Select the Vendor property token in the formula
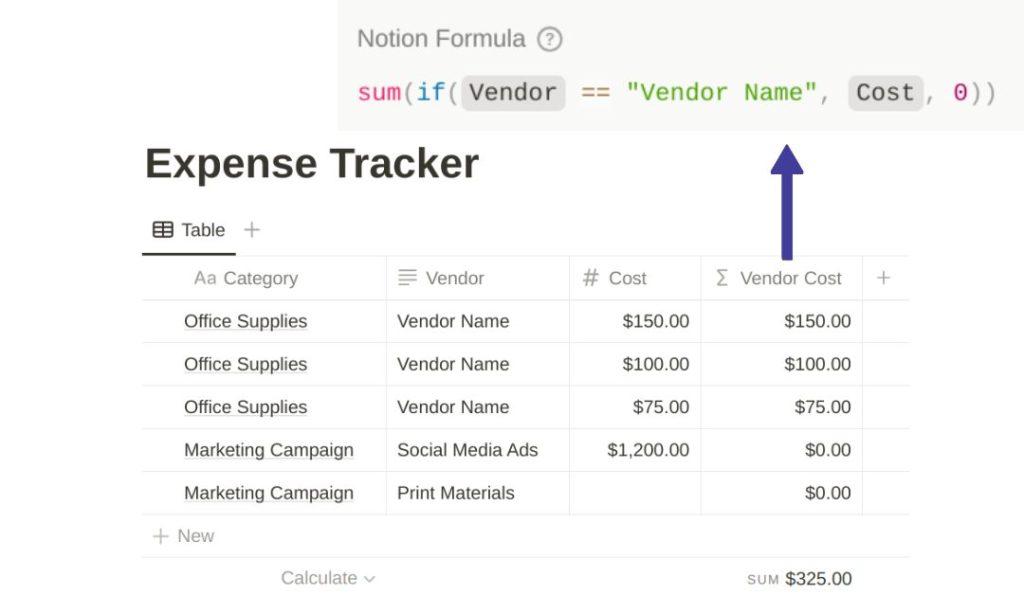1024x614 pixels. click(x=512, y=92)
